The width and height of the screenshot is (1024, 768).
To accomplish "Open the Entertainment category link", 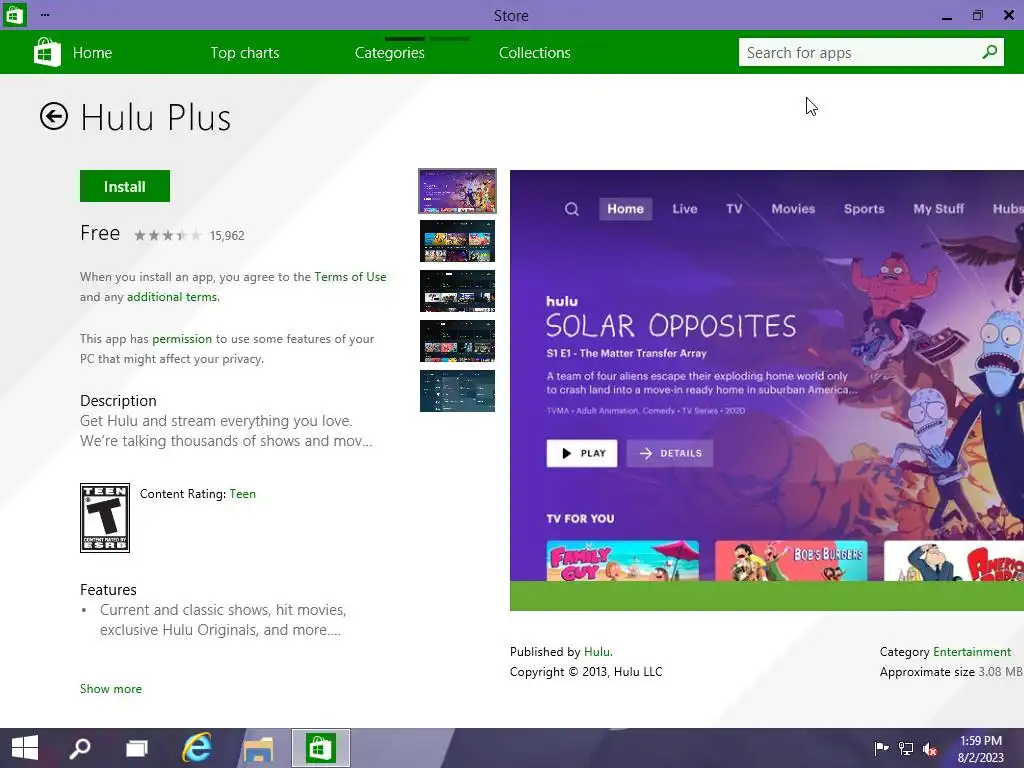I will pos(972,652).
